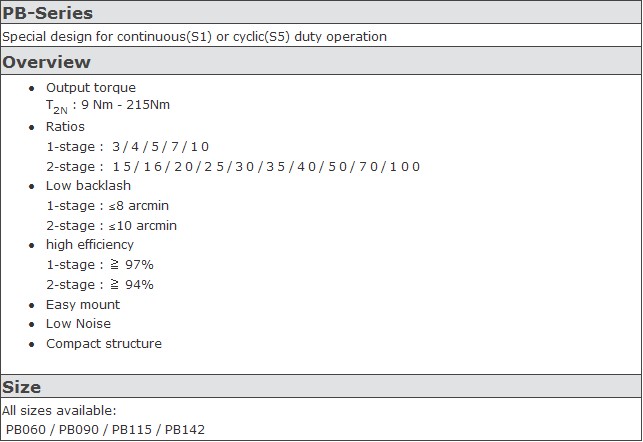This screenshot has height=442, width=643.
Task: Click the PB060 / PB090 / PB115 / PB142 sizes line
Action: point(105,429)
